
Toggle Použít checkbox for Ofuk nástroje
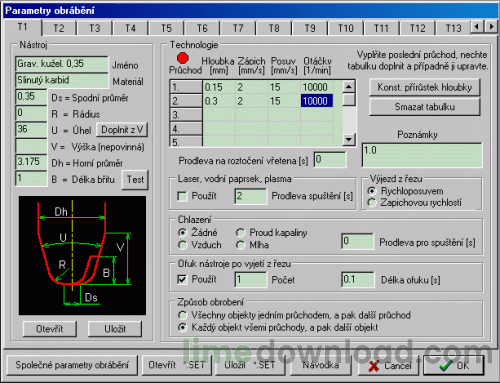[182, 279]
